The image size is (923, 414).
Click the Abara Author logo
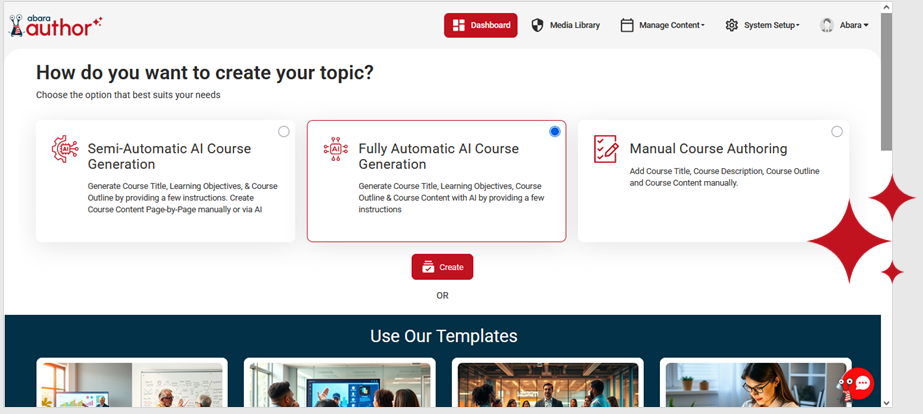click(x=54, y=25)
